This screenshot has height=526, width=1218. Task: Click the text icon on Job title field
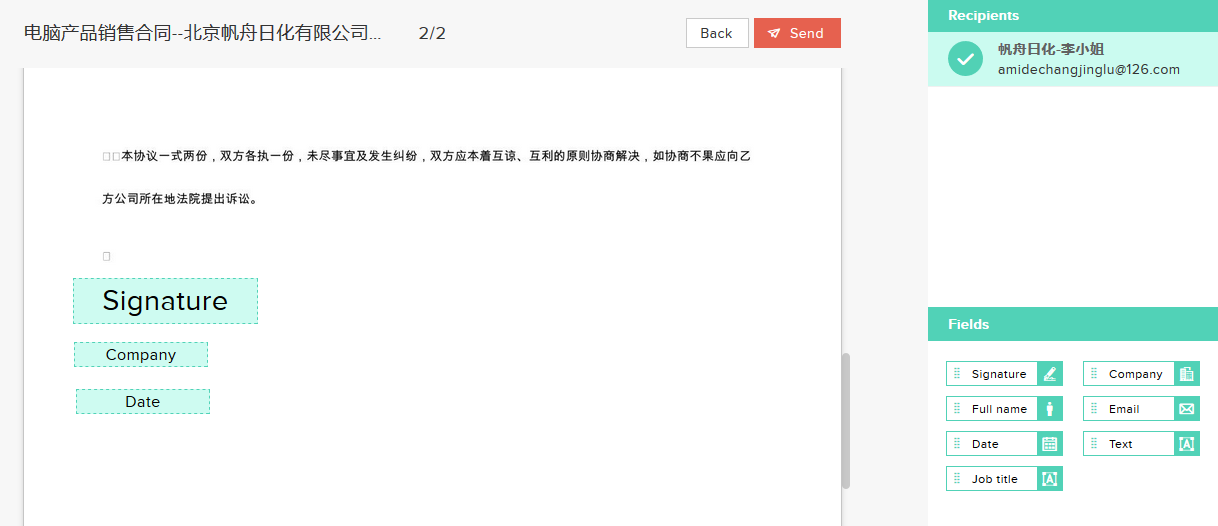1049,479
